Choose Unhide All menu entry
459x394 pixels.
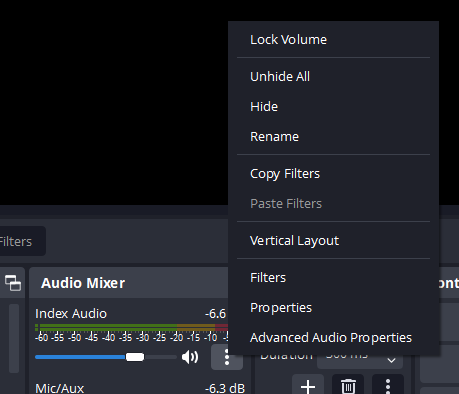[333, 77]
